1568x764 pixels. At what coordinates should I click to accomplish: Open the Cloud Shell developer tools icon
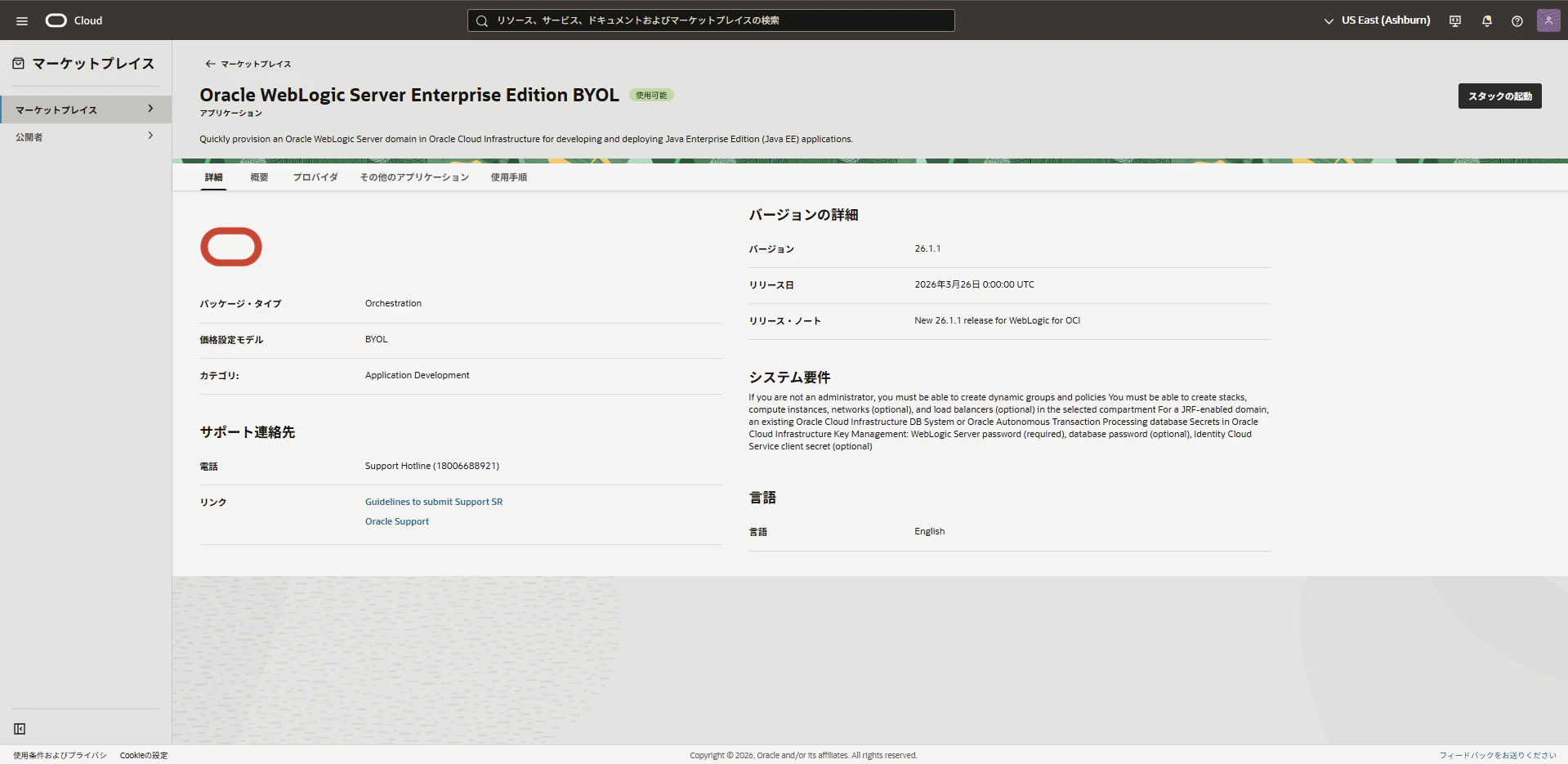coord(1455,20)
